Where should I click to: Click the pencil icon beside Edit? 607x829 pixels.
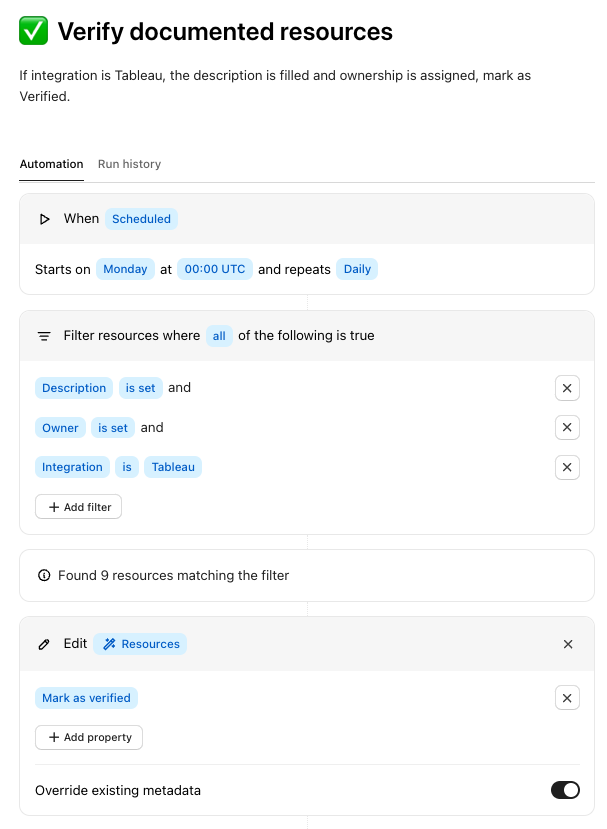pyautogui.click(x=44, y=644)
